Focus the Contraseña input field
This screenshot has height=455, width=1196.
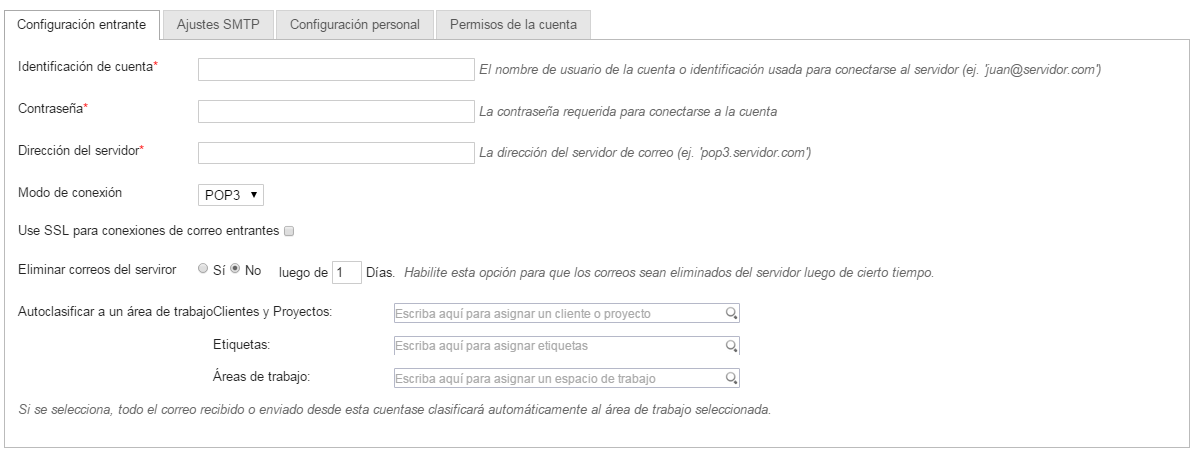(x=335, y=111)
